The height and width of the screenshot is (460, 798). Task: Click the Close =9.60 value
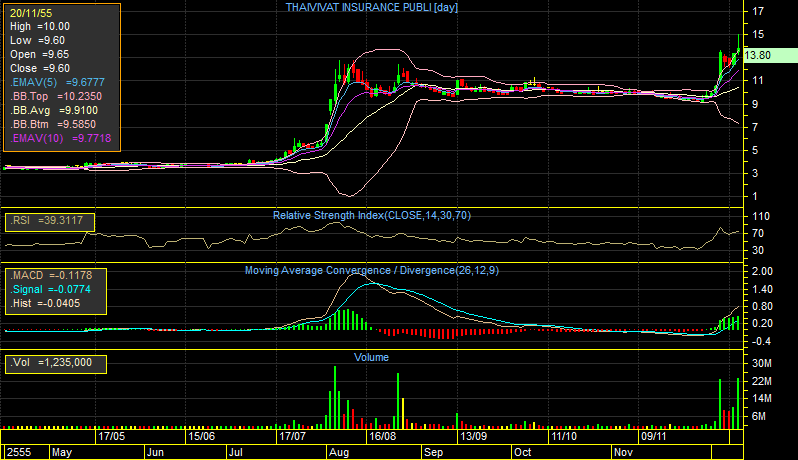pyautogui.click(x=40, y=68)
